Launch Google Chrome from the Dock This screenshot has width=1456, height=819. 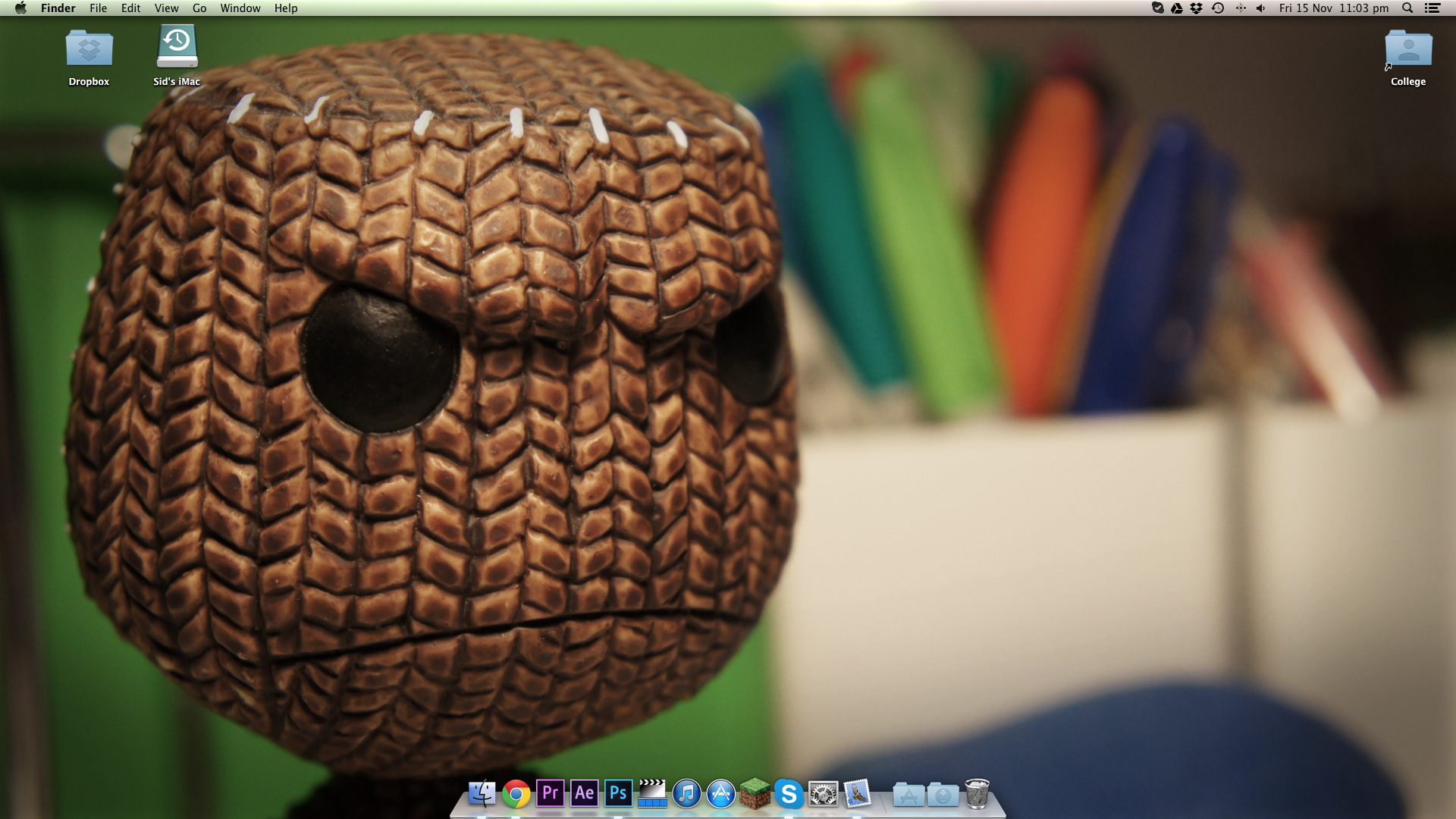pos(516,794)
